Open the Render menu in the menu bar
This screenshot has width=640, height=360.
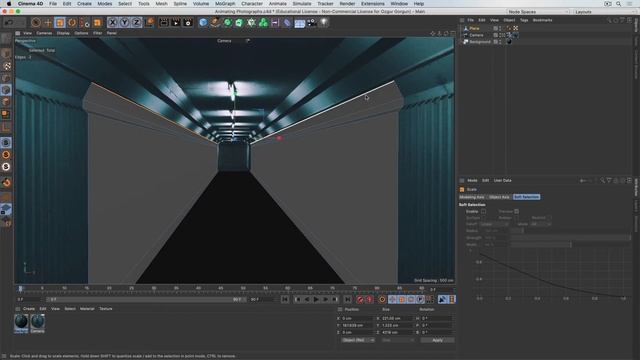pyautogui.click(x=347, y=4)
